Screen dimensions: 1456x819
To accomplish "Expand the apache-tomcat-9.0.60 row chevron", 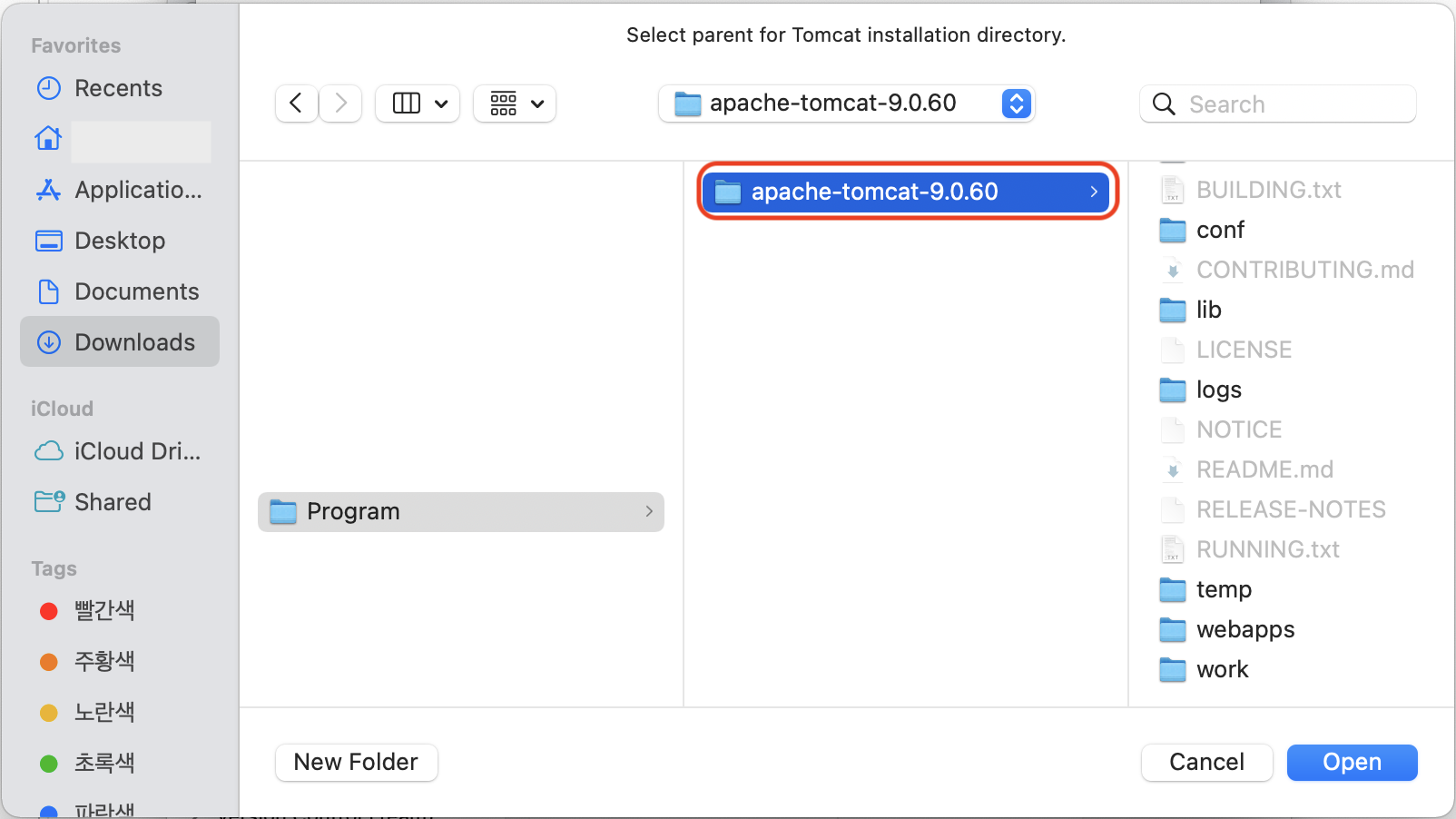I will 1094,192.
